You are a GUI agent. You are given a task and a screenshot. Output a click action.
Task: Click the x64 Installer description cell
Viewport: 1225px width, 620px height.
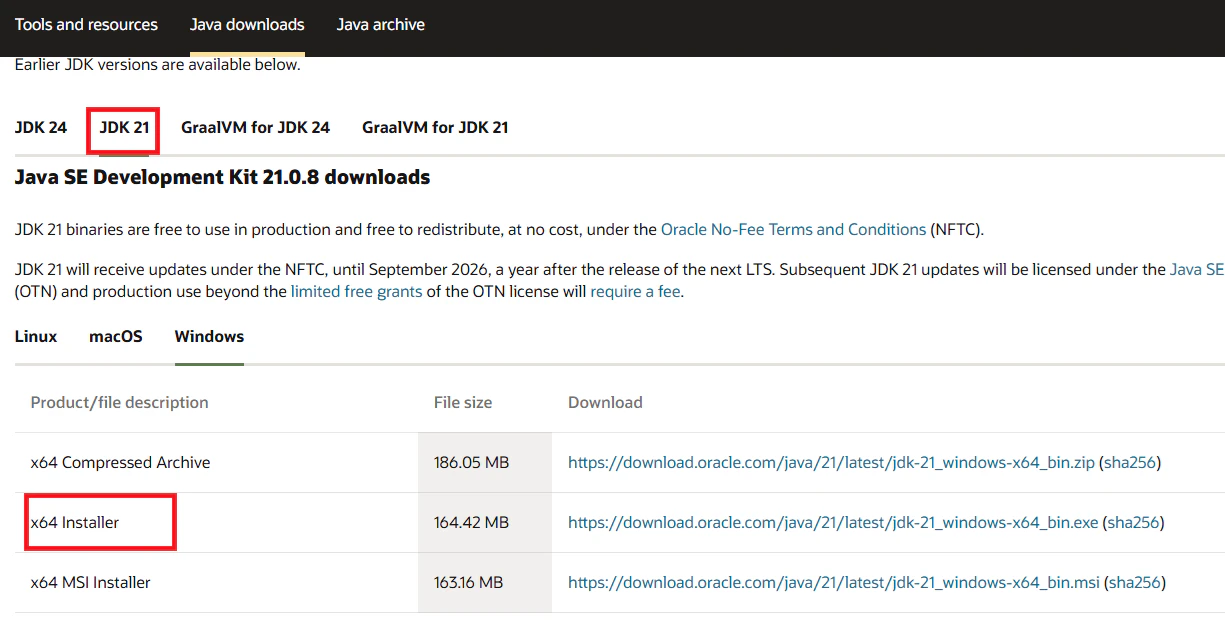(x=216, y=523)
